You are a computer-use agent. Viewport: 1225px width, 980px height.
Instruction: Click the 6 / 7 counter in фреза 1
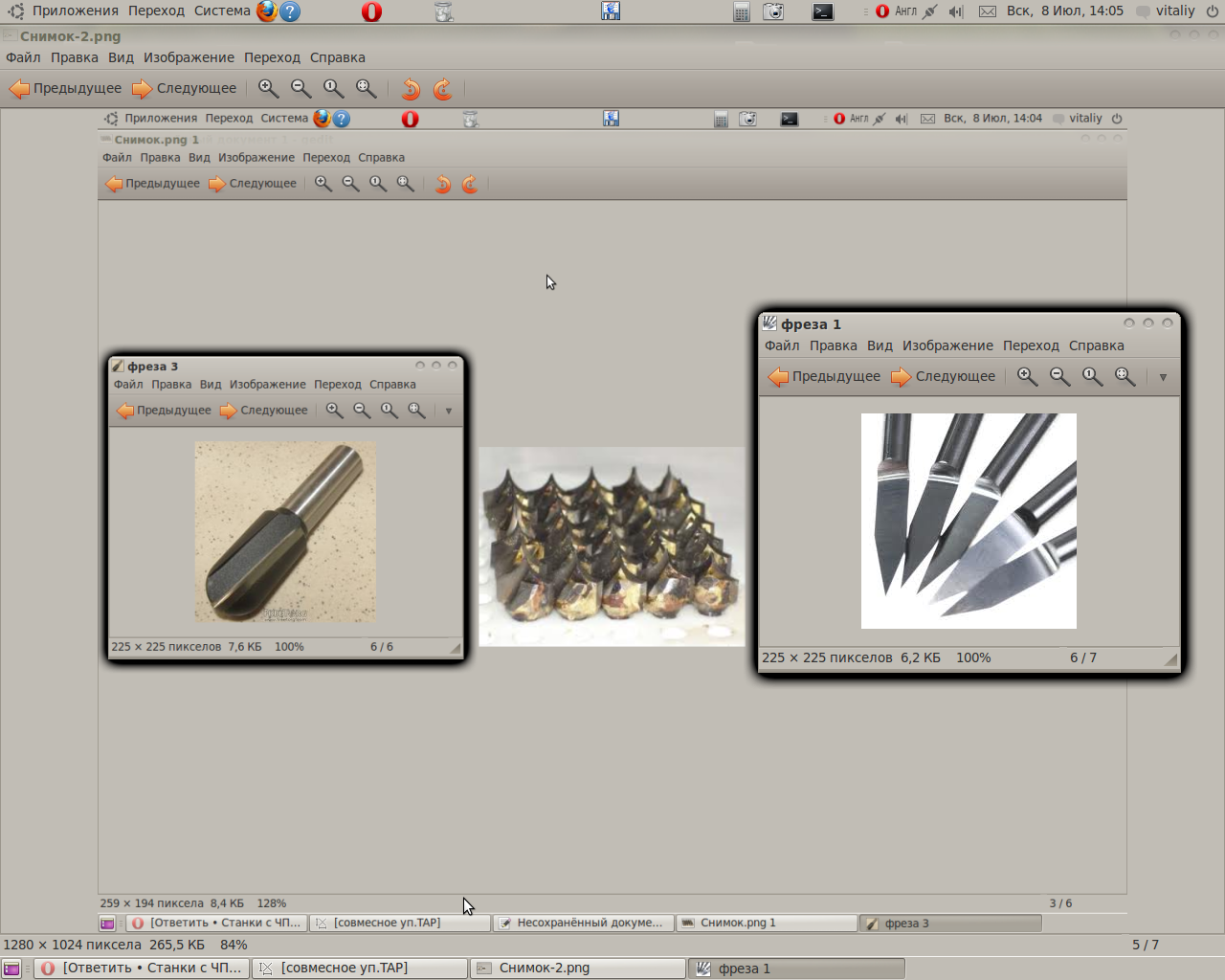(1083, 657)
